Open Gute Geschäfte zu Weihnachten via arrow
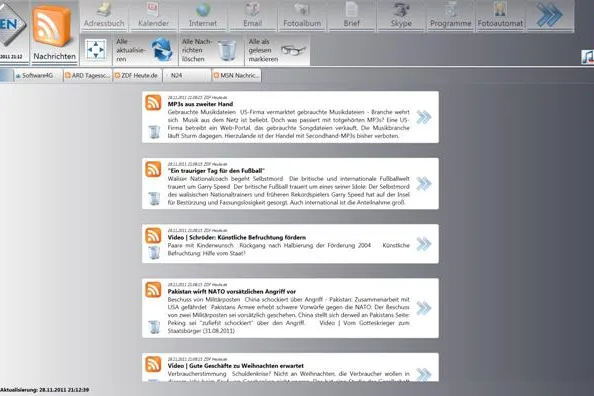 pos(424,374)
